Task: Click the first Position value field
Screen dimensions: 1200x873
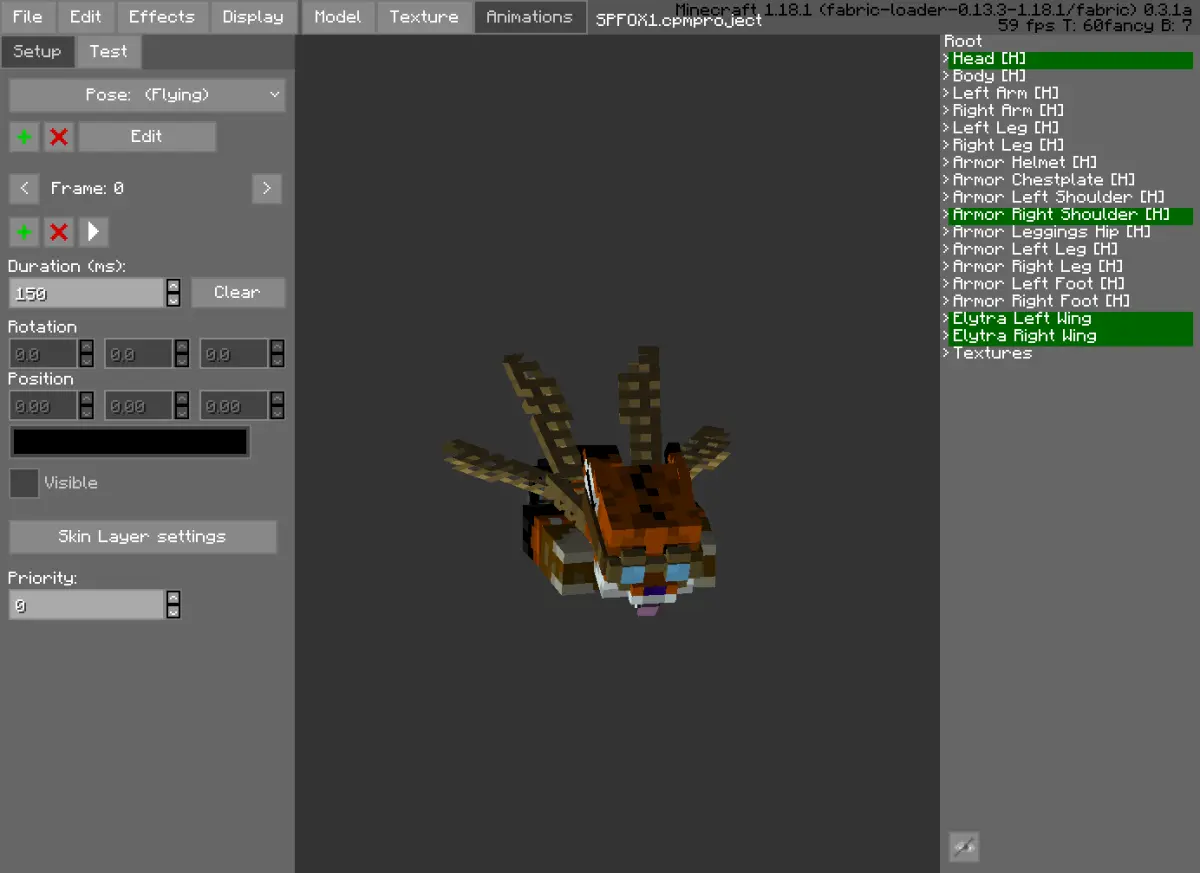Action: [43, 406]
